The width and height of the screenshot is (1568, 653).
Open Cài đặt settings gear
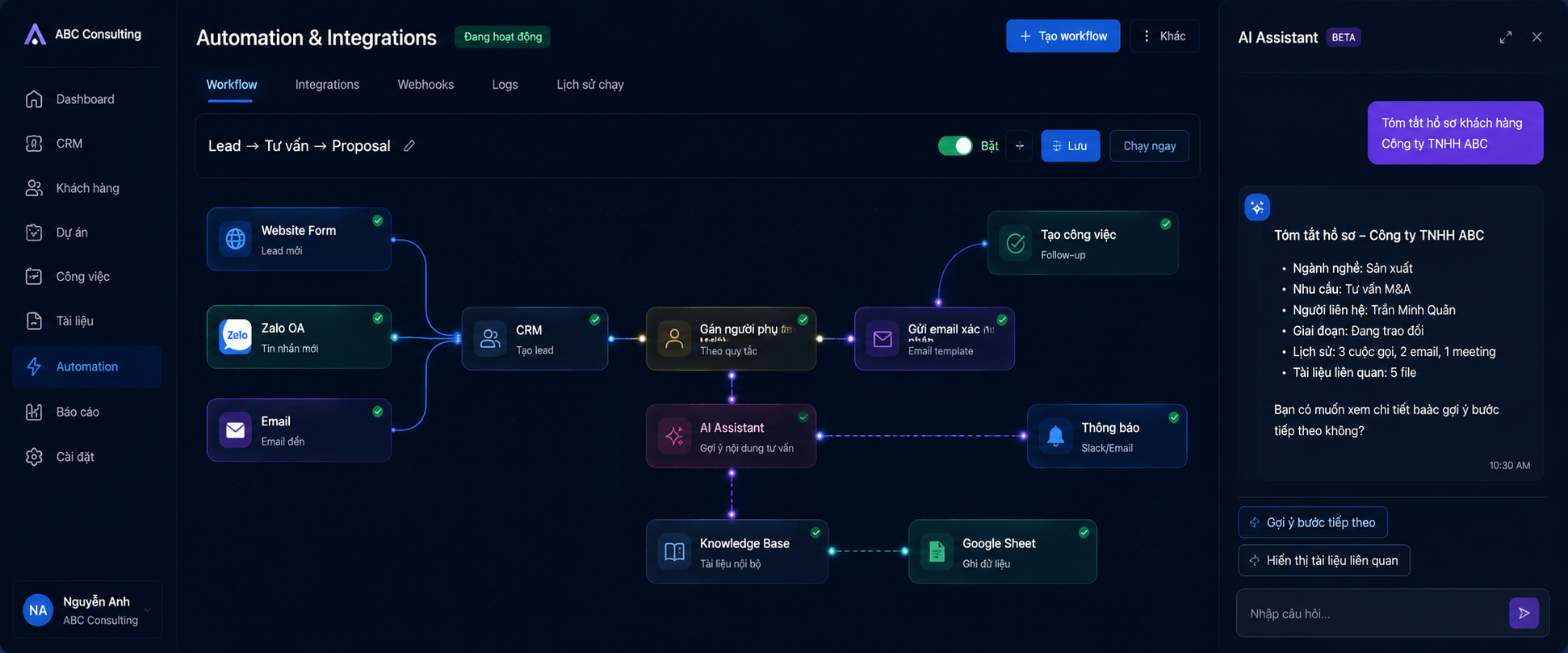[34, 457]
